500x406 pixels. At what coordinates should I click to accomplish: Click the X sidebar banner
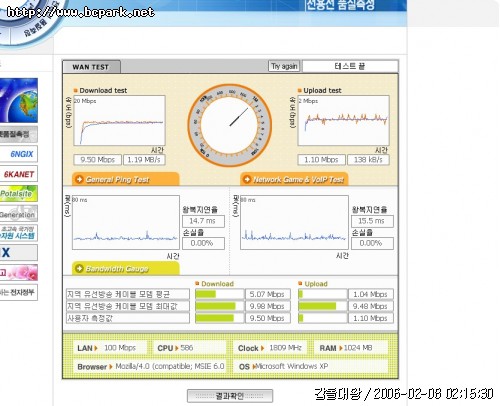coord(19,253)
